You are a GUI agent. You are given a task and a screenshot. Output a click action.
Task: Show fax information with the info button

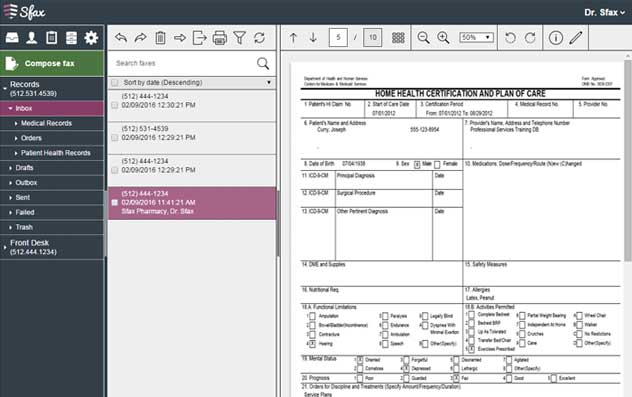pos(555,37)
